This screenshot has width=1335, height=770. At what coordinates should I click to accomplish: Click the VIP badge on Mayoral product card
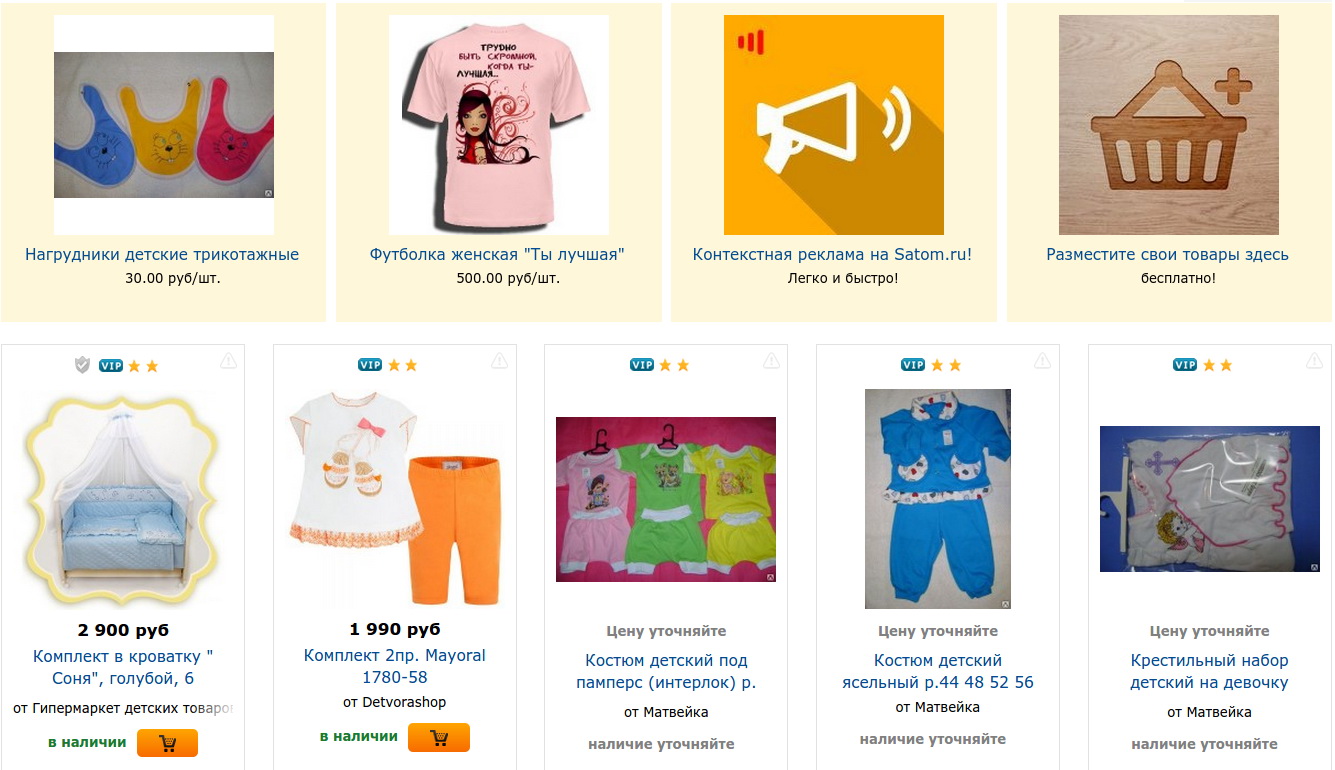coord(370,365)
